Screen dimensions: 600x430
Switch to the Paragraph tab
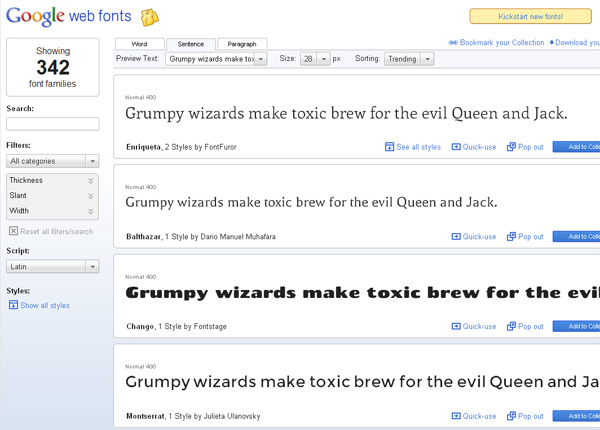tap(242, 44)
